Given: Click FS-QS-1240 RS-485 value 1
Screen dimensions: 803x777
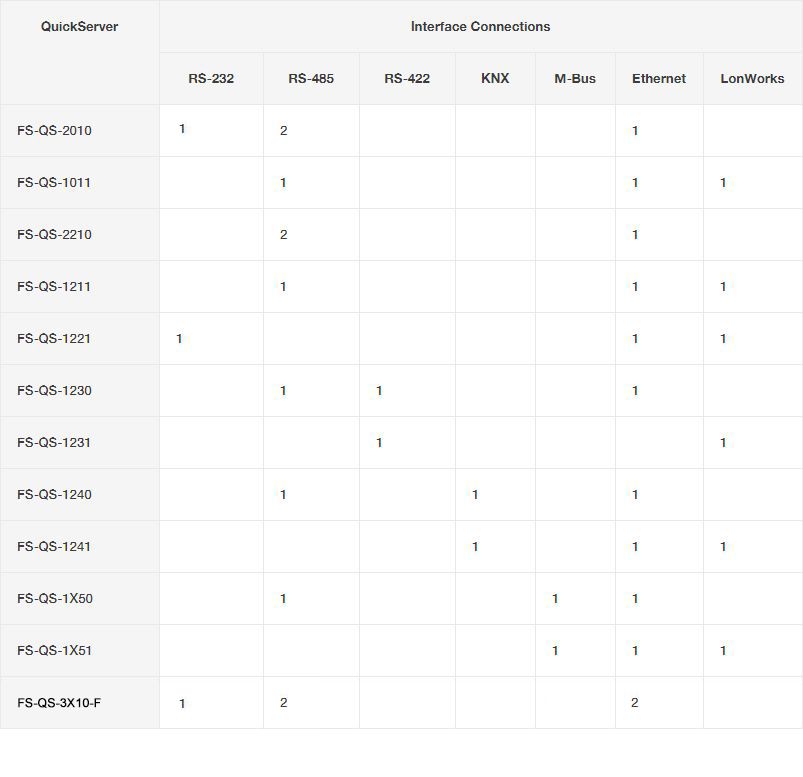Looking at the screenshot, I should coord(283,495).
